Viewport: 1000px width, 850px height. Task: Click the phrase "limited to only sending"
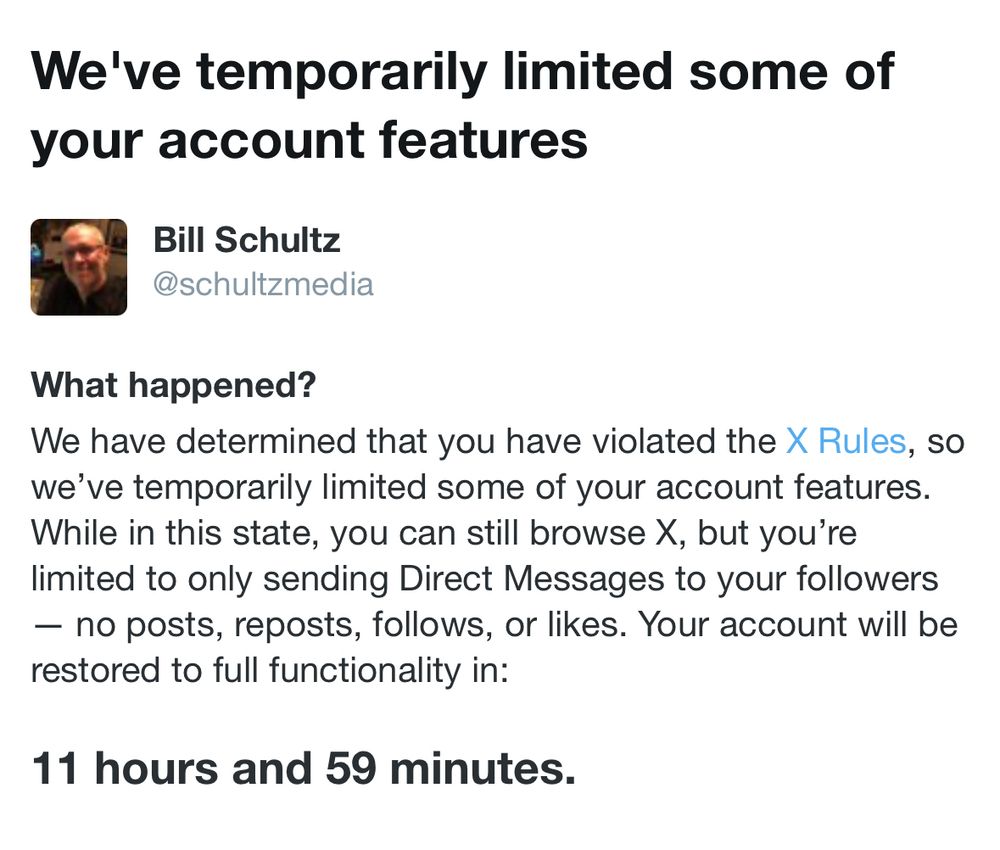click(x=210, y=579)
